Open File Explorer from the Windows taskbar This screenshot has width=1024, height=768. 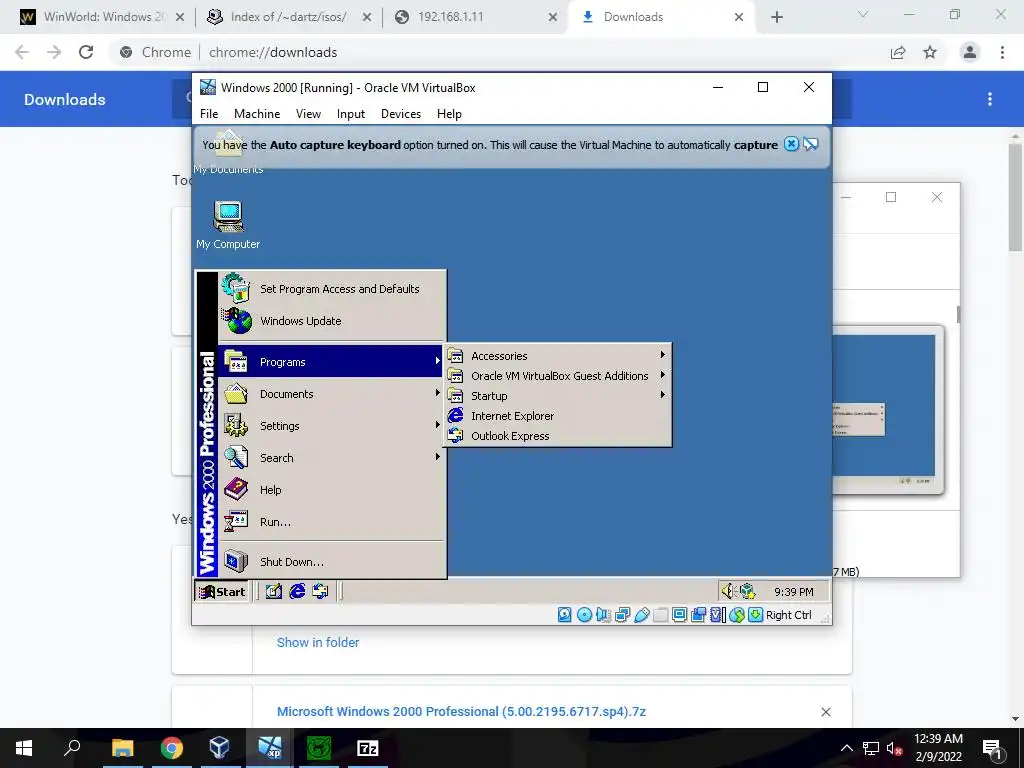coord(122,748)
